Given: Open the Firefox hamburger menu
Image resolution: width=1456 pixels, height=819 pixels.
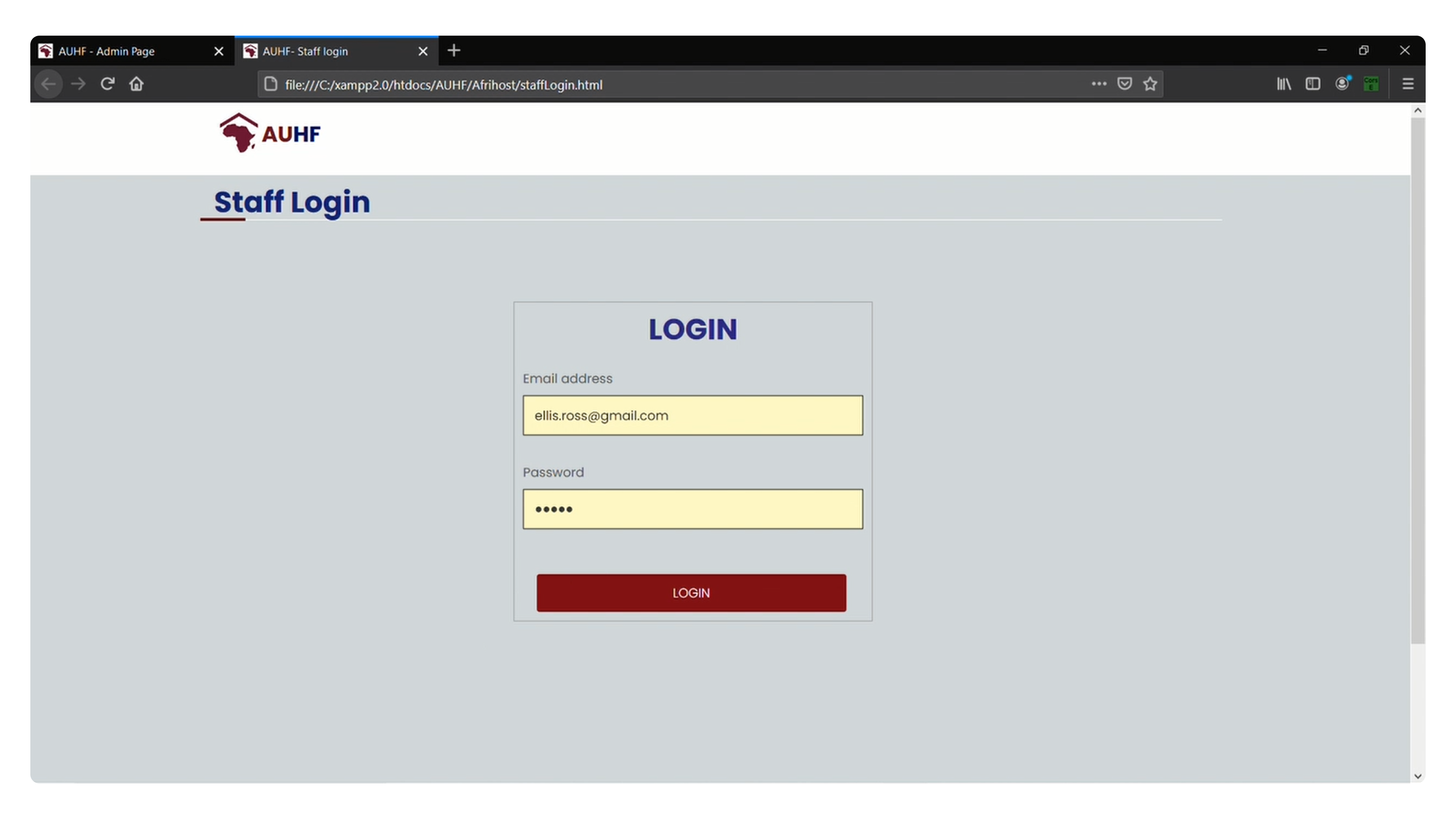Looking at the screenshot, I should click(1407, 84).
